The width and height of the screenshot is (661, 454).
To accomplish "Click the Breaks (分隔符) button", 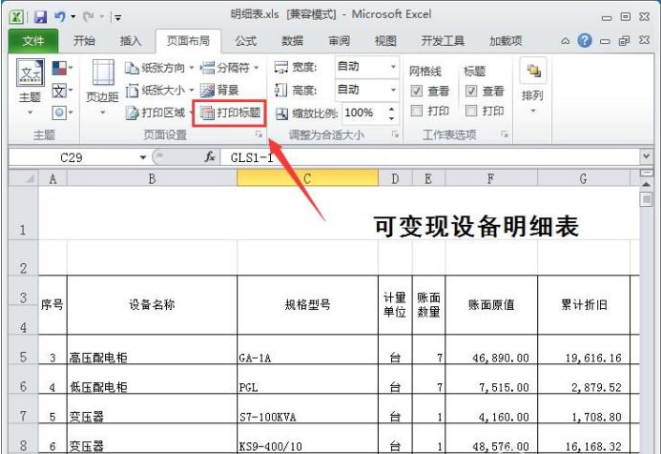I will [x=229, y=67].
